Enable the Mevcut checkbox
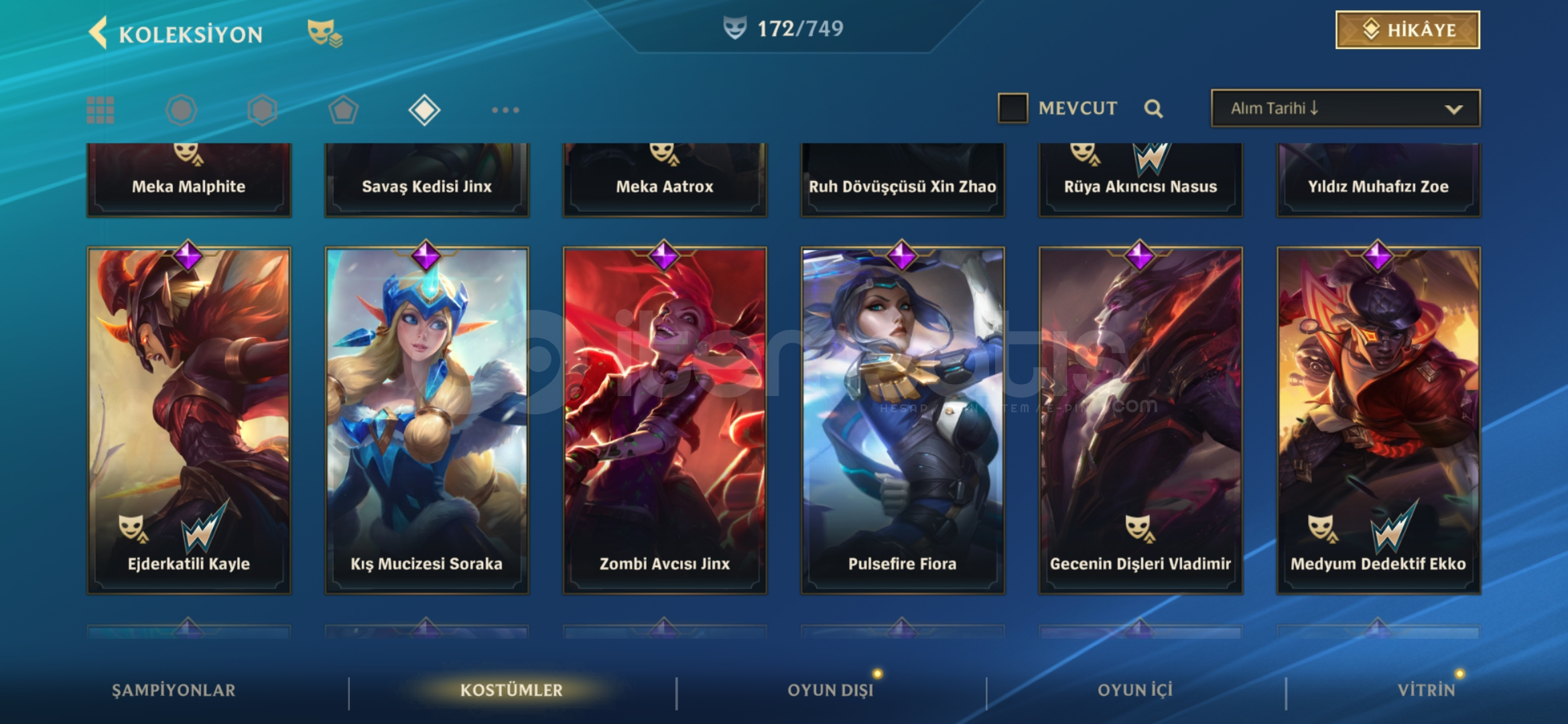 [1012, 108]
